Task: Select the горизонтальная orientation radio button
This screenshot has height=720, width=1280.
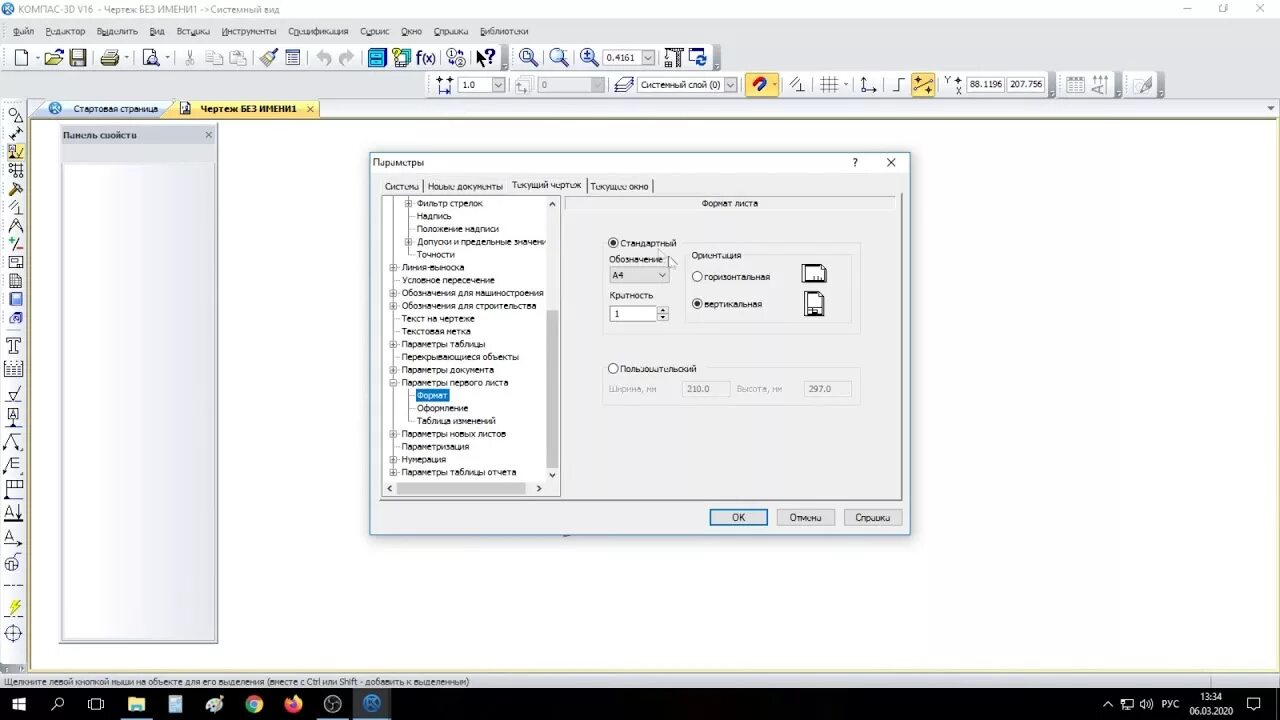Action: [697, 277]
